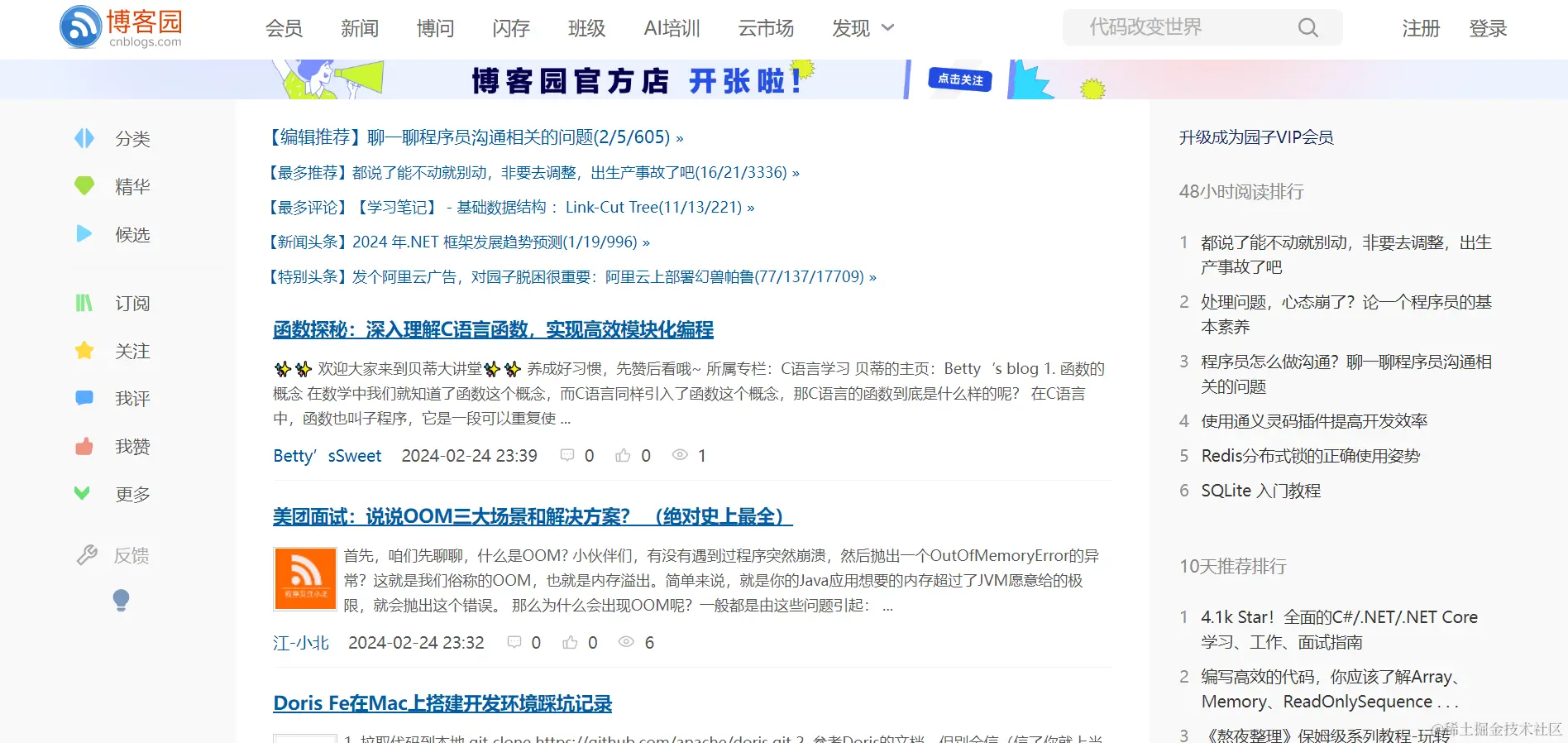Open the cnblogs logo homepage link
Image resolution: width=1568 pixels, height=743 pixels.
122,27
